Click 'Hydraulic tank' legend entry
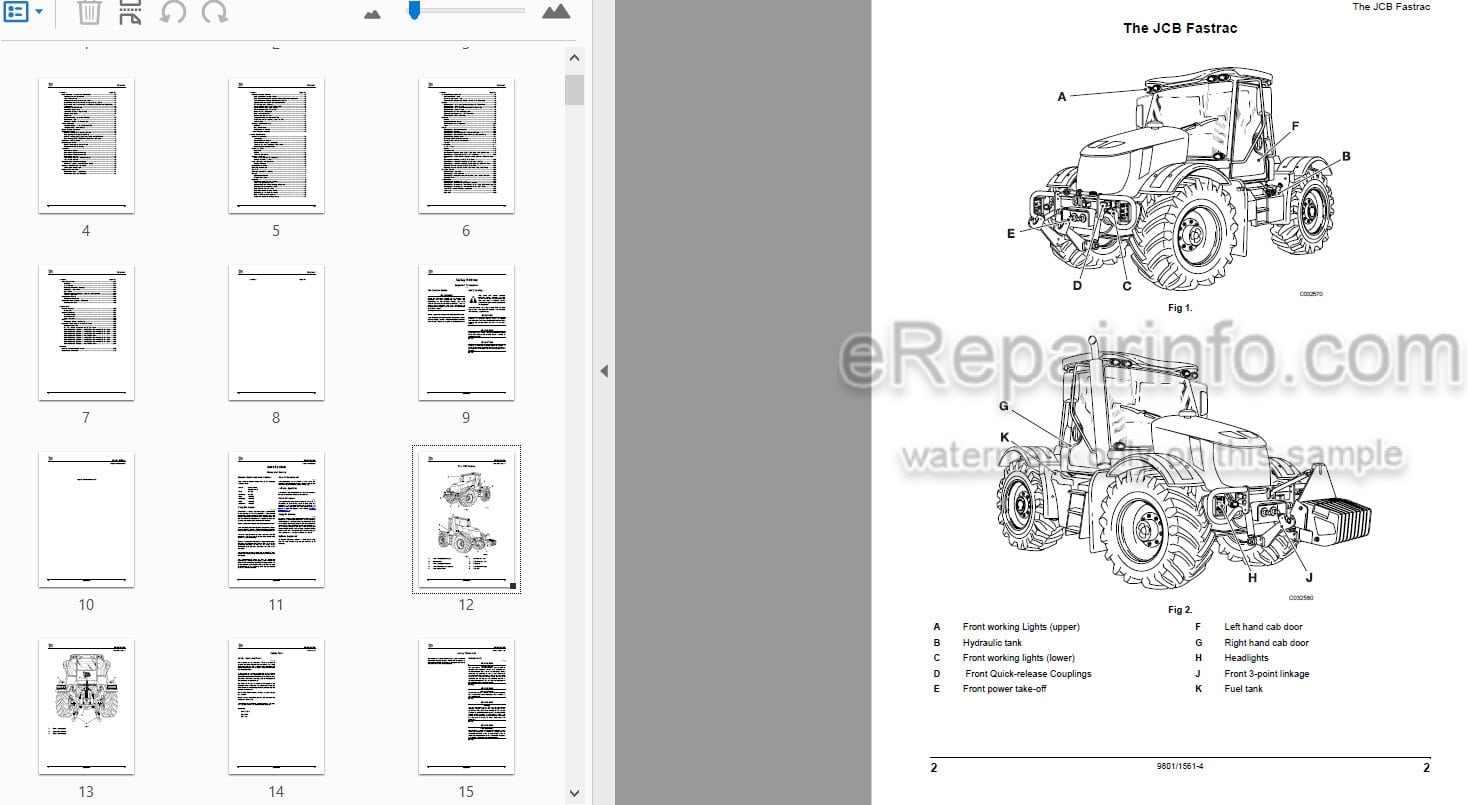The image size is (1468, 805). click(x=992, y=643)
